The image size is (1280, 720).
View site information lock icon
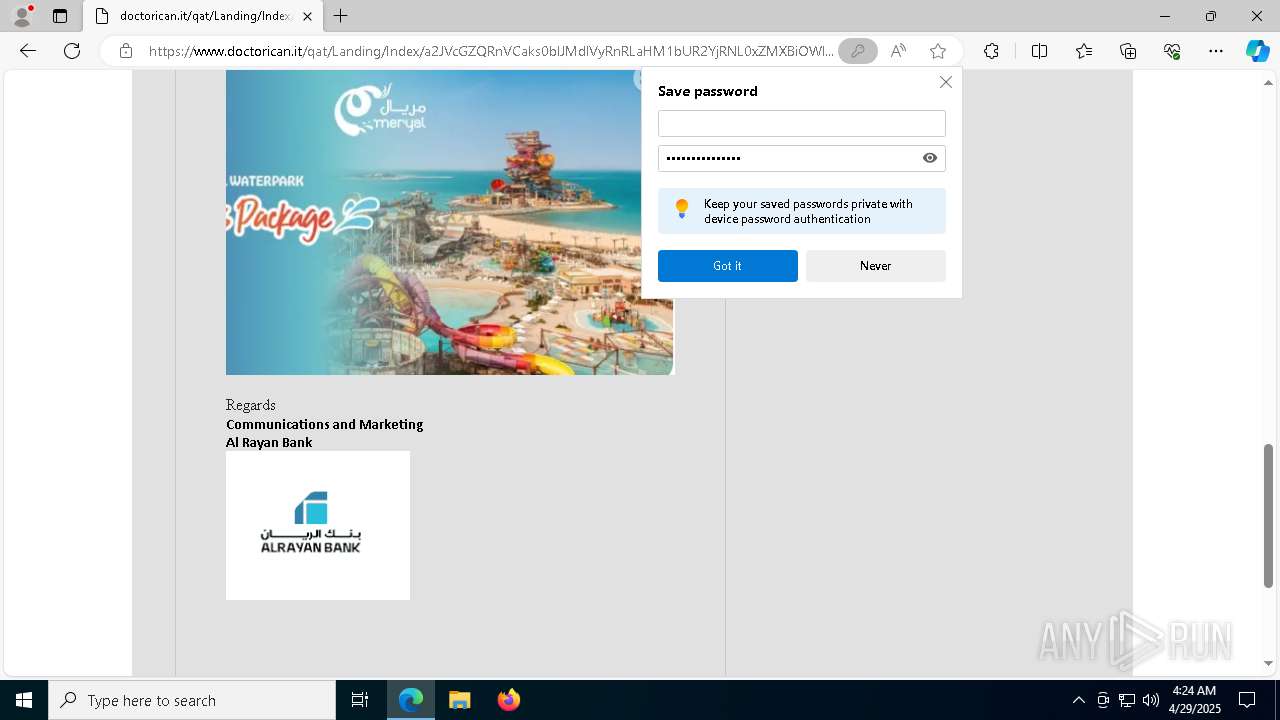tap(126, 51)
